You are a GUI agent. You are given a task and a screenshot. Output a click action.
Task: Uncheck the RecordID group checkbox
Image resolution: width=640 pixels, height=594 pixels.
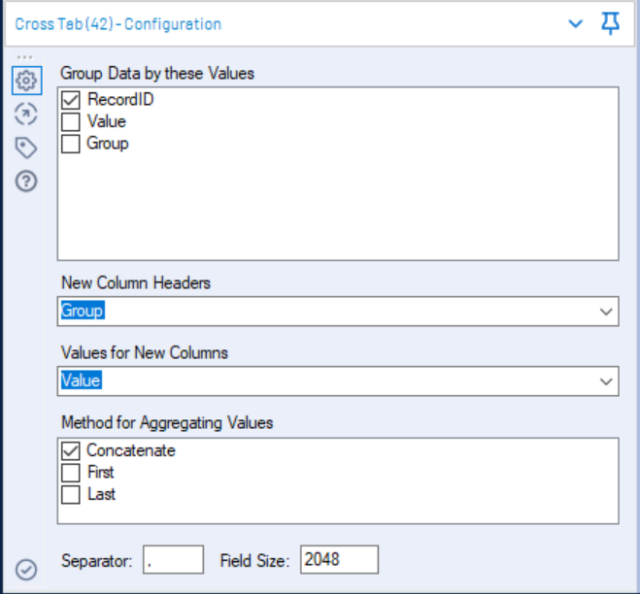point(71,100)
